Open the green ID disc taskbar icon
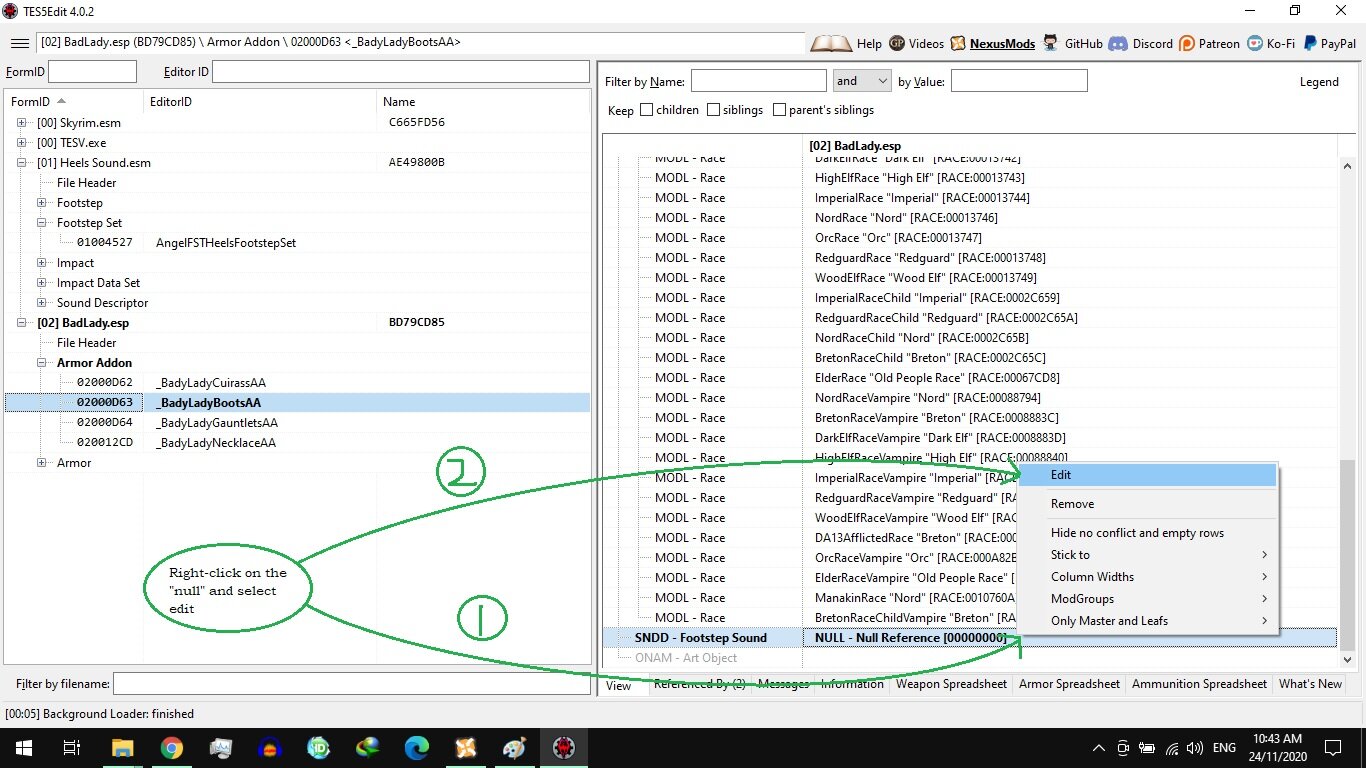The height and width of the screenshot is (768, 1366). tap(318, 748)
